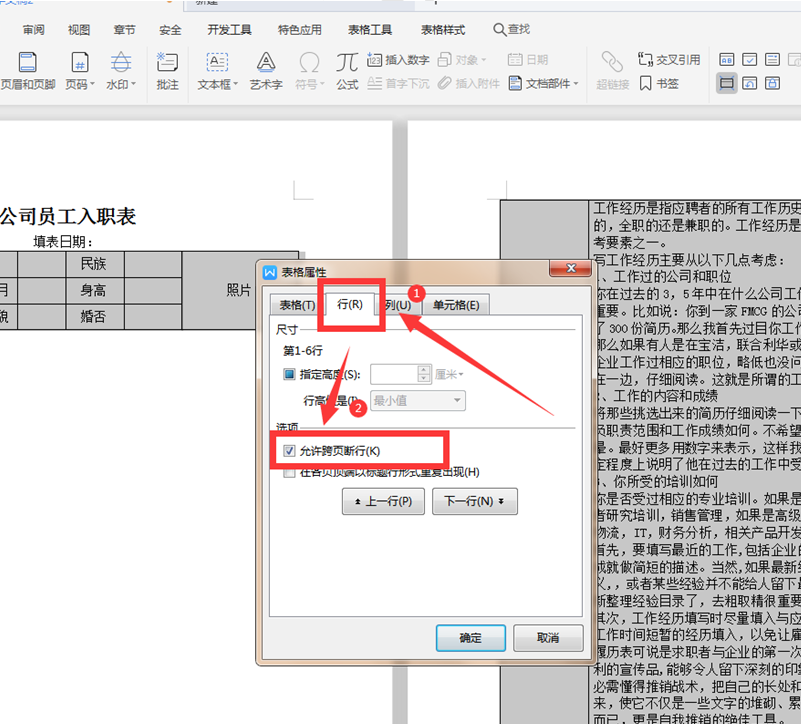Viewport: 801px width, 724px height.
Task: Open the Special Apps (特色应用) tab
Action: [x=299, y=30]
